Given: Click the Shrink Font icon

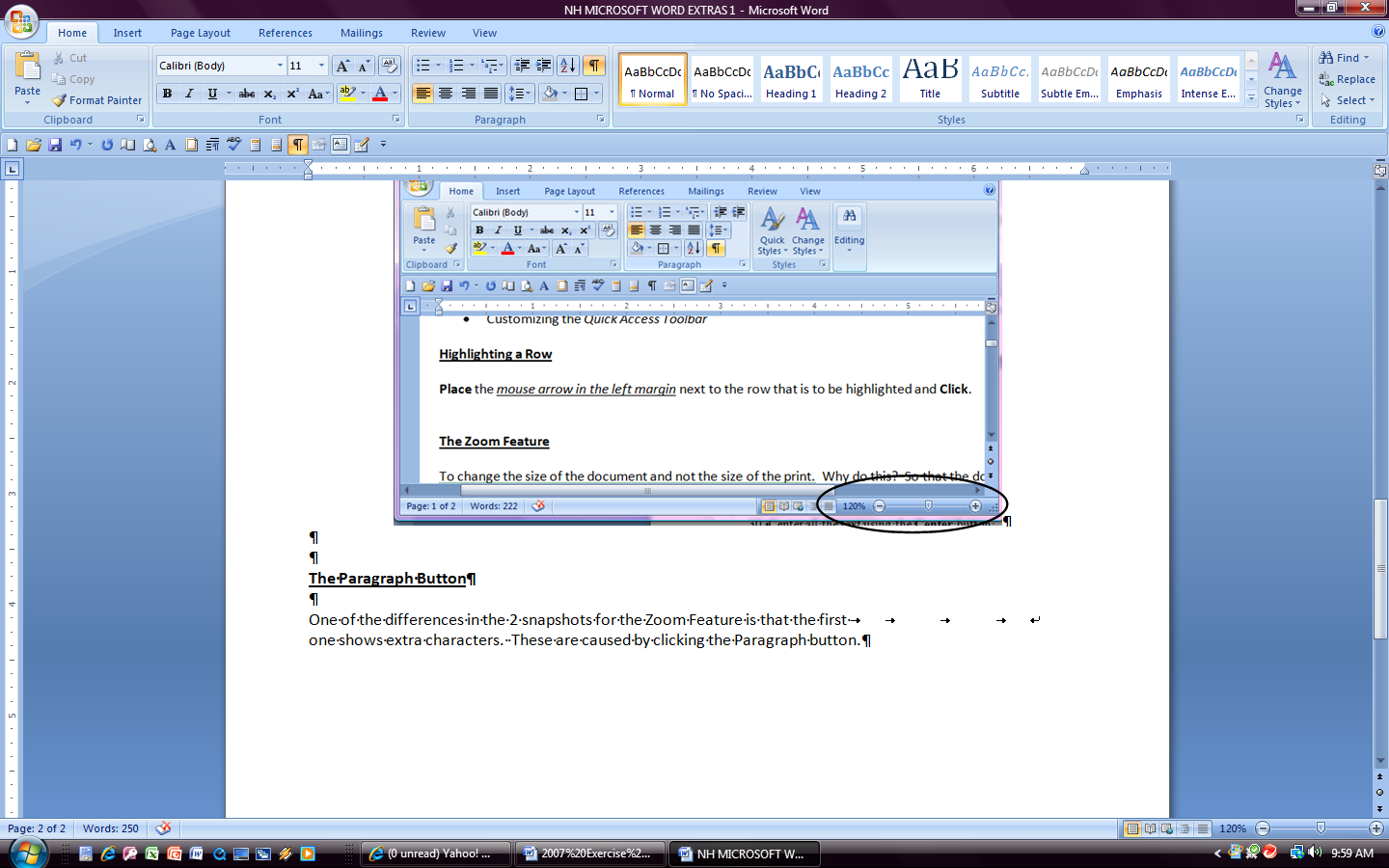Looking at the screenshot, I should [364, 66].
